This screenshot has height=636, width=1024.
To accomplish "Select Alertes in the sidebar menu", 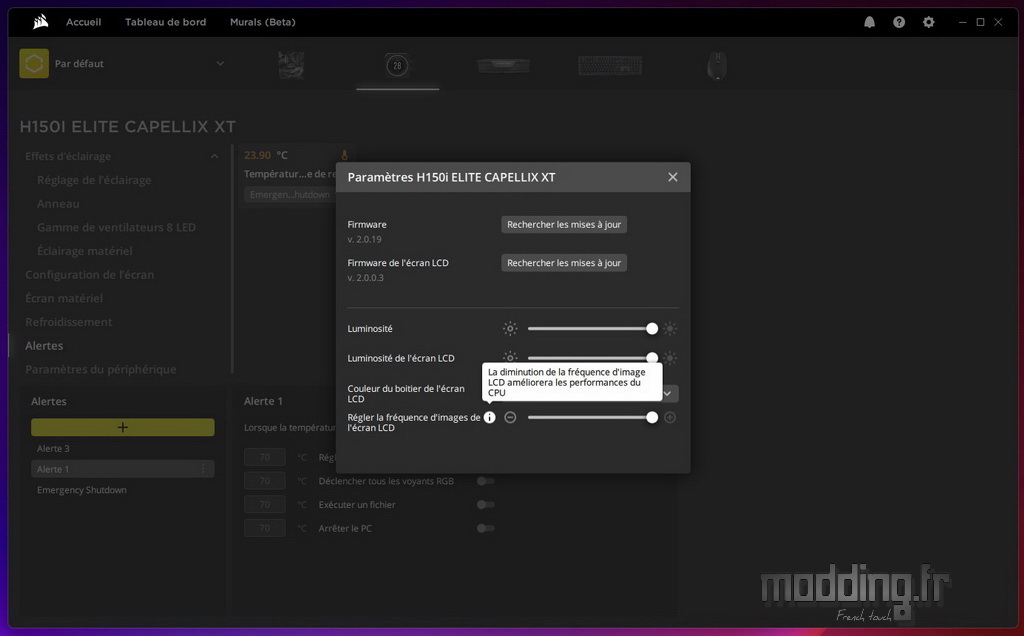I will coord(44,345).
